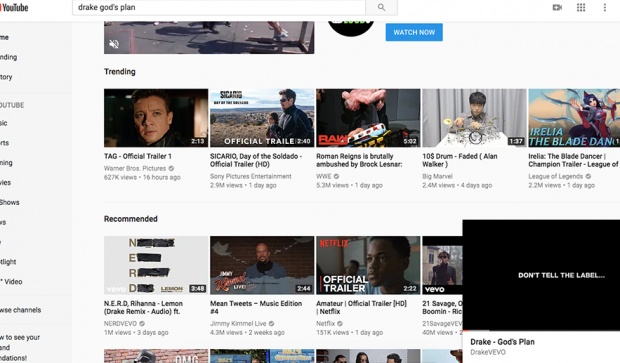Open the Netflix channel link
Image resolution: width=620 pixels, height=363 pixels.
point(325,323)
